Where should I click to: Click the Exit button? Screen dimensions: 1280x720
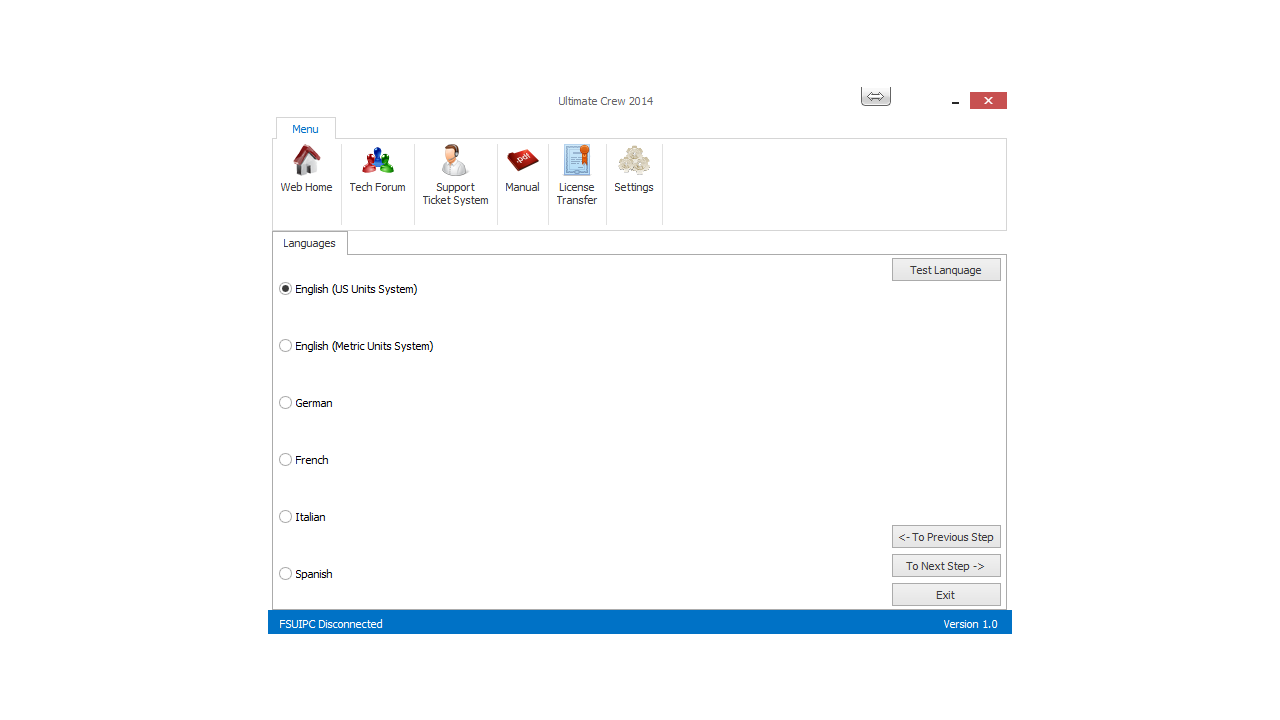pos(946,595)
